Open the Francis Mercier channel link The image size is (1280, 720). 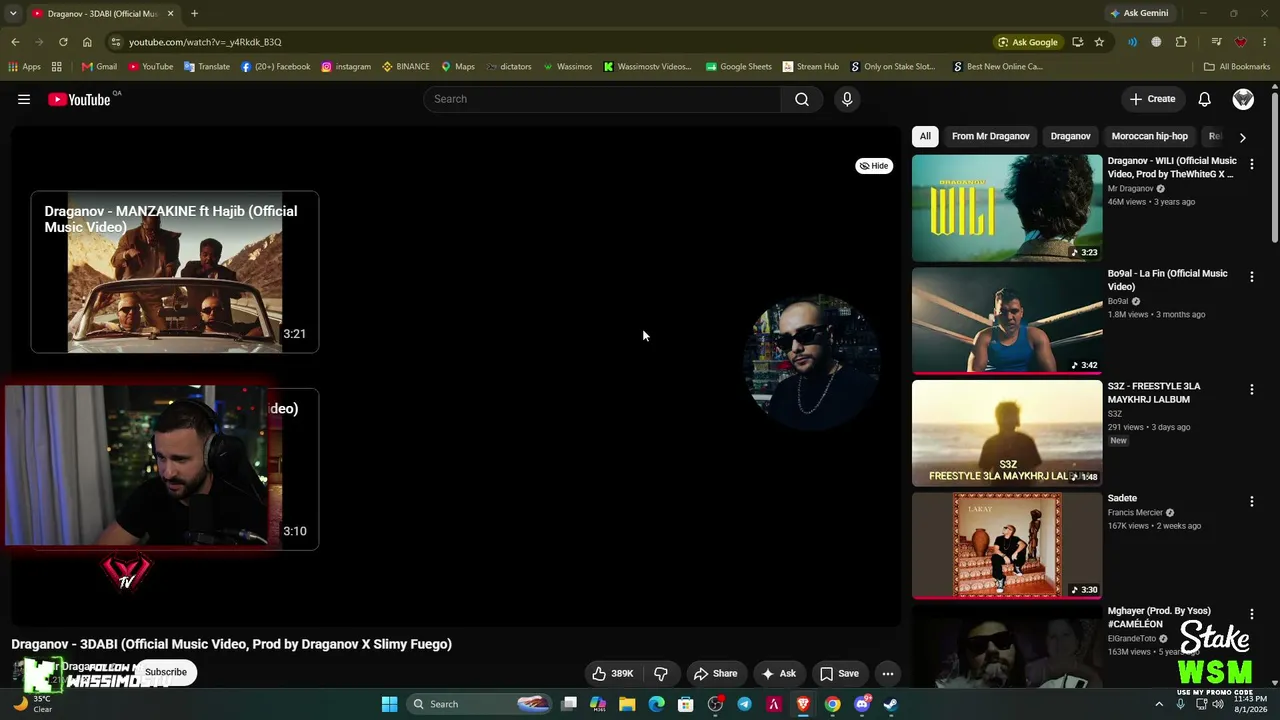coord(1136,513)
